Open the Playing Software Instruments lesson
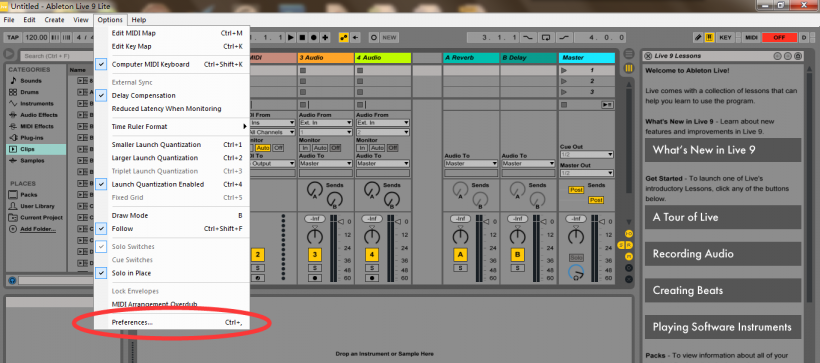 [x=723, y=327]
